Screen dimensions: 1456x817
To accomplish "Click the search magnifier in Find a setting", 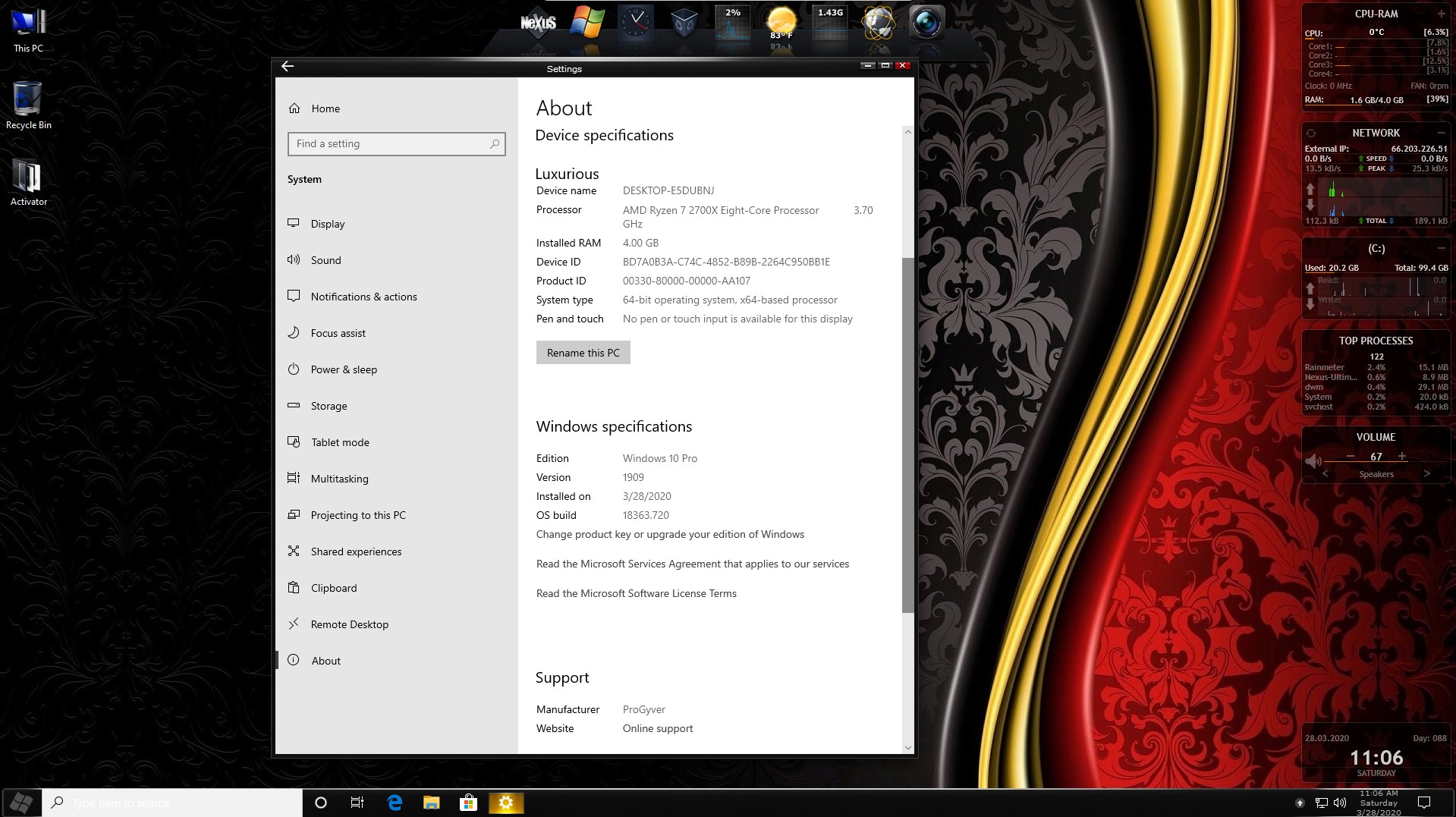I will 495,143.
